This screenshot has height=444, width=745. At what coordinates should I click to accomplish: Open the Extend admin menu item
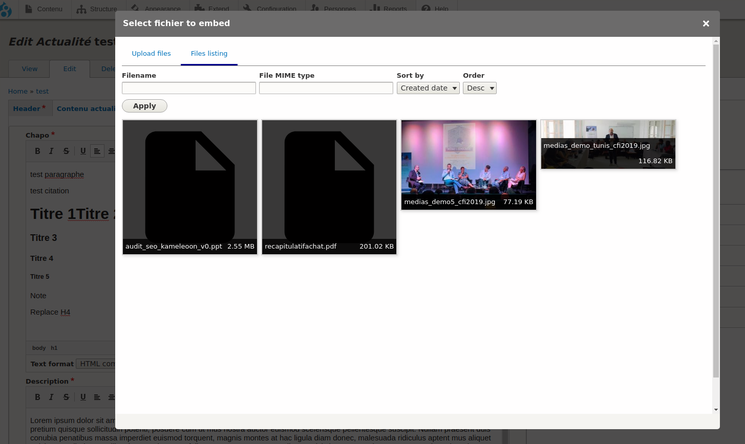click(212, 9)
